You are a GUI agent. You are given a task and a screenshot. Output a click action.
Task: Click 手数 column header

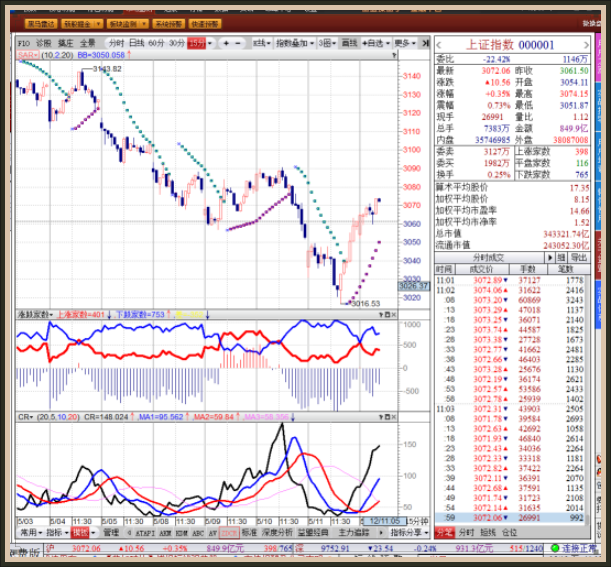point(528,269)
